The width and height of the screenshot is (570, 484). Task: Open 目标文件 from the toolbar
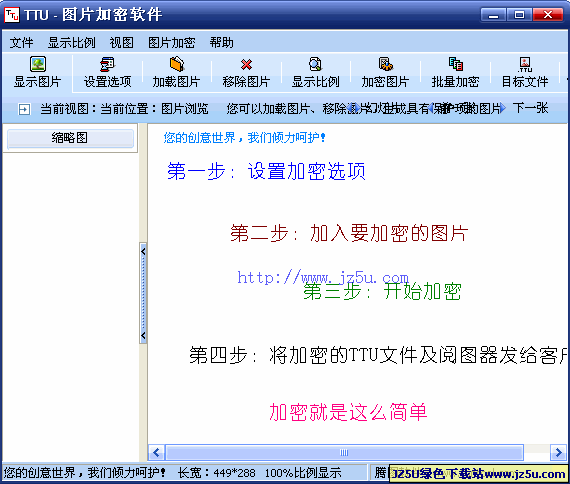[x=525, y=72]
